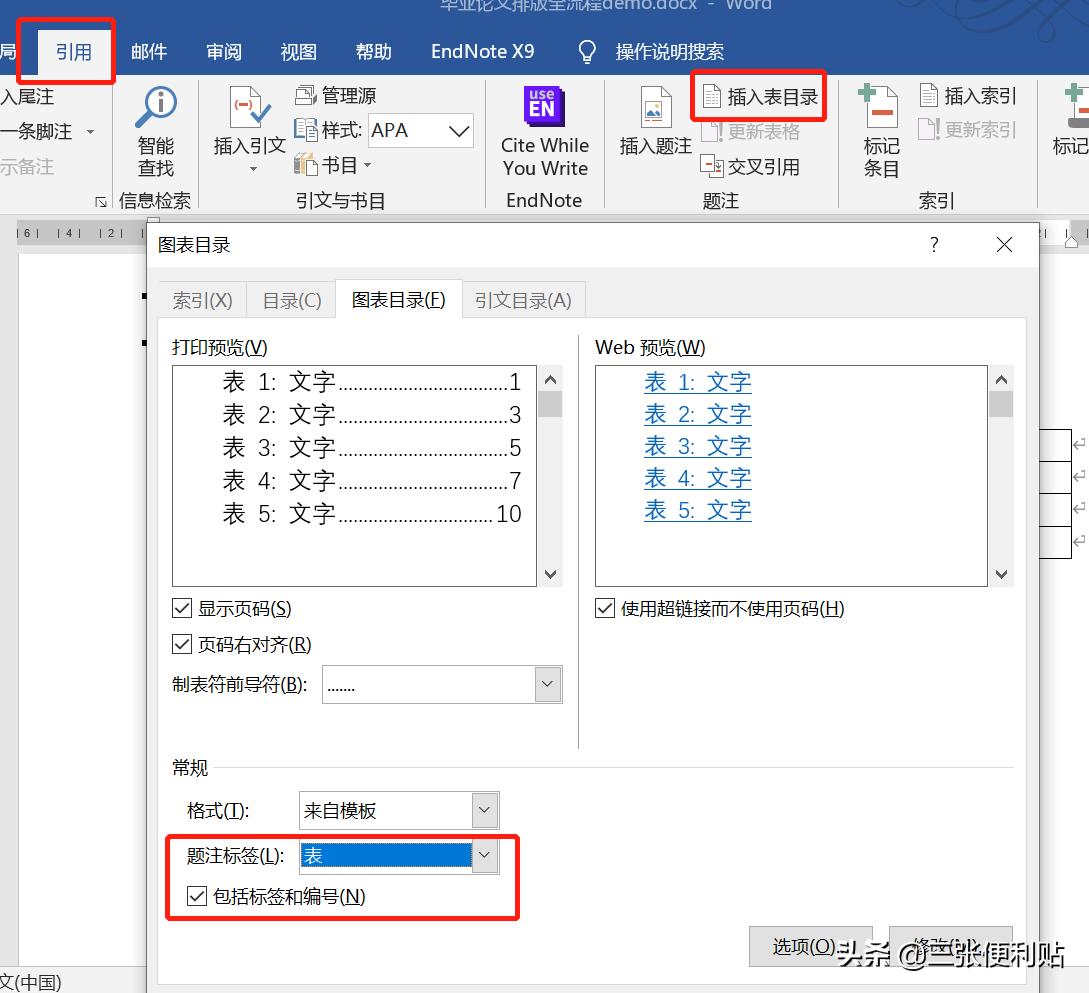Select the 审阅 ribbon tab
The height and width of the screenshot is (993, 1089).
tap(223, 51)
